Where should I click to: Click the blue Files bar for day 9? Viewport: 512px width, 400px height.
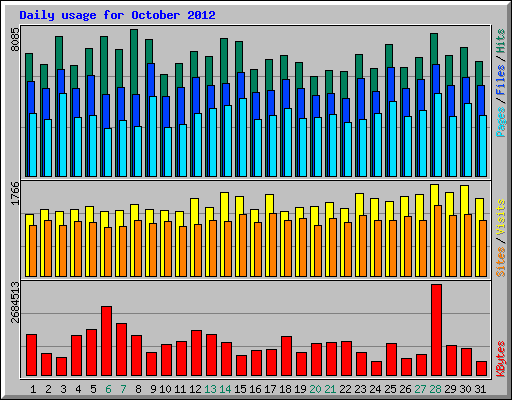coord(151,80)
